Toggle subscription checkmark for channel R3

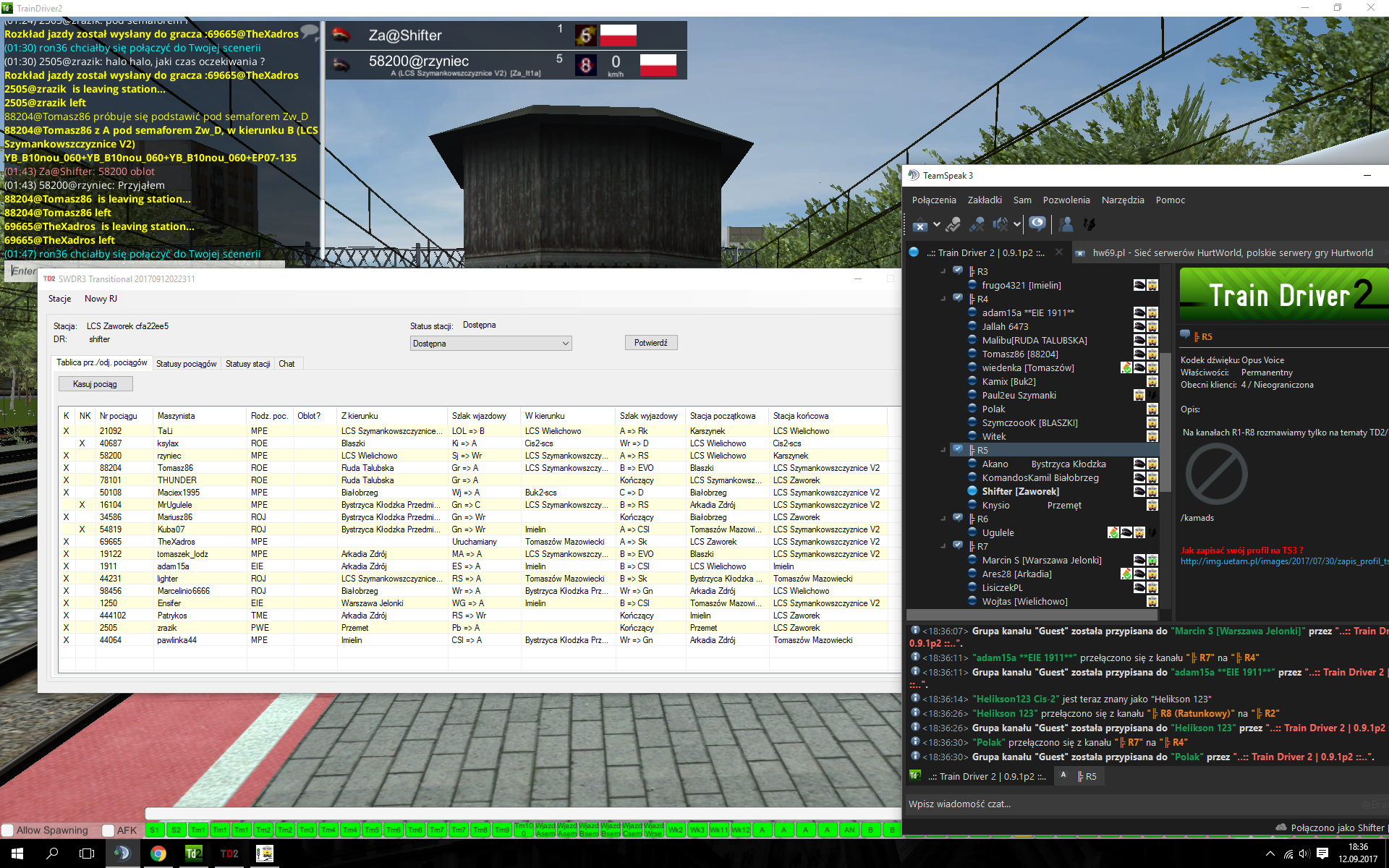958,271
